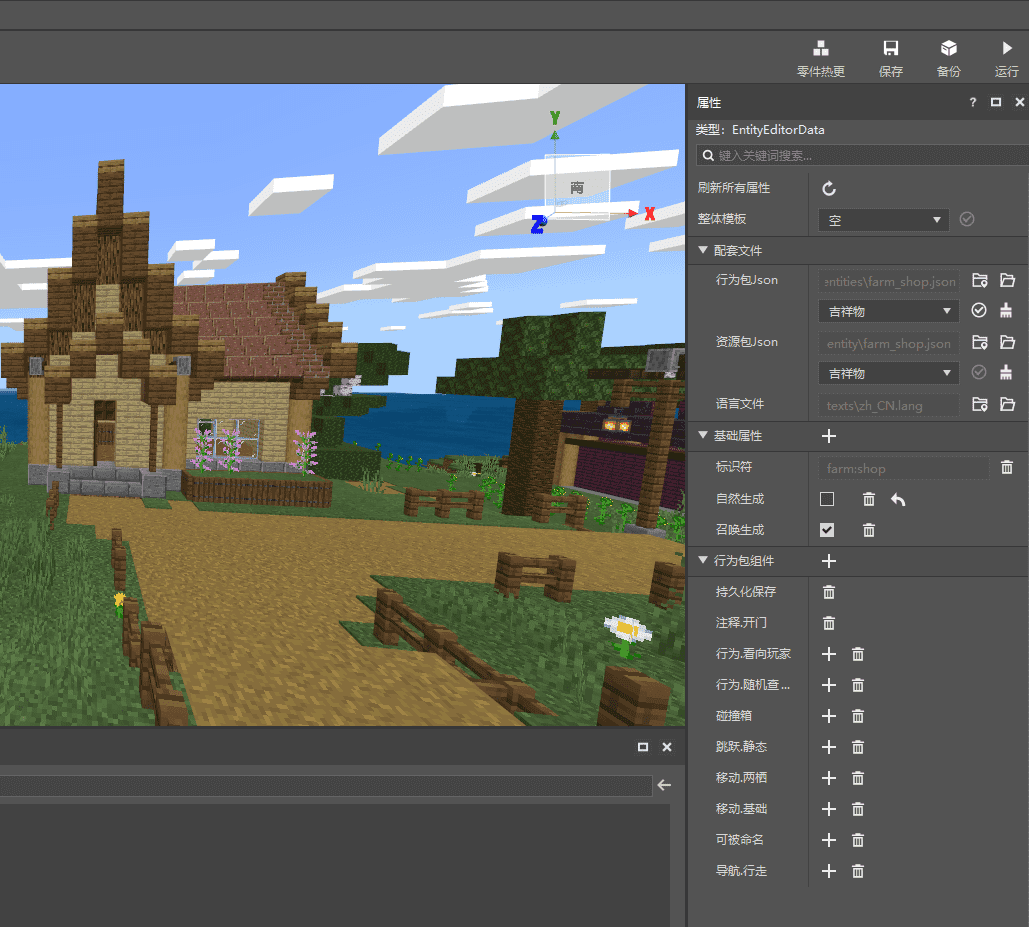Screen dimensions: 1029x927
Task: Click the left arrow beside the bottom input bar
Action: click(664, 785)
